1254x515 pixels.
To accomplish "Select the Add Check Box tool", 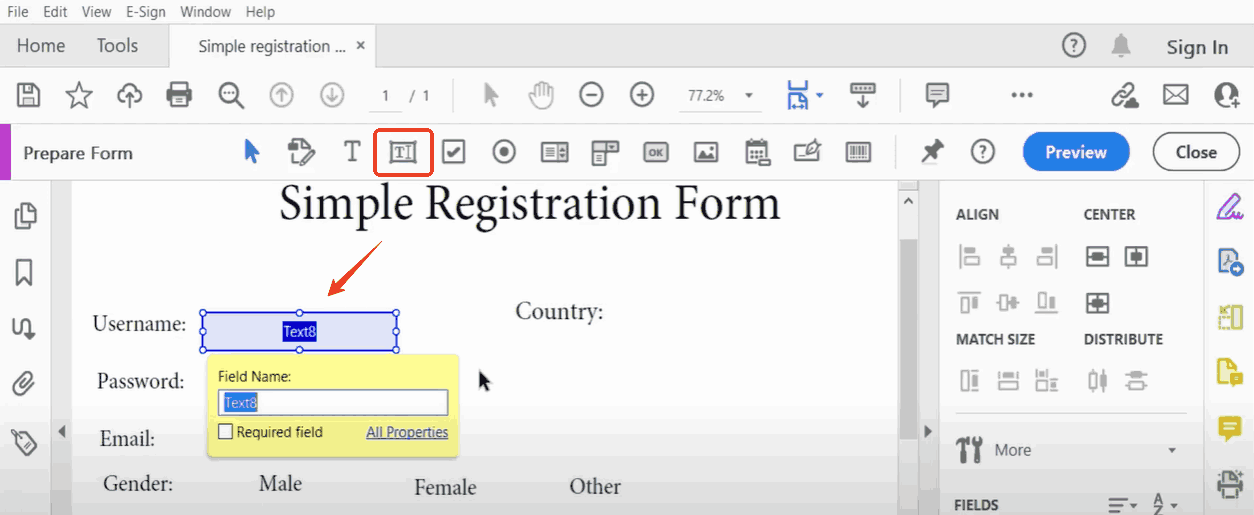I will point(453,152).
